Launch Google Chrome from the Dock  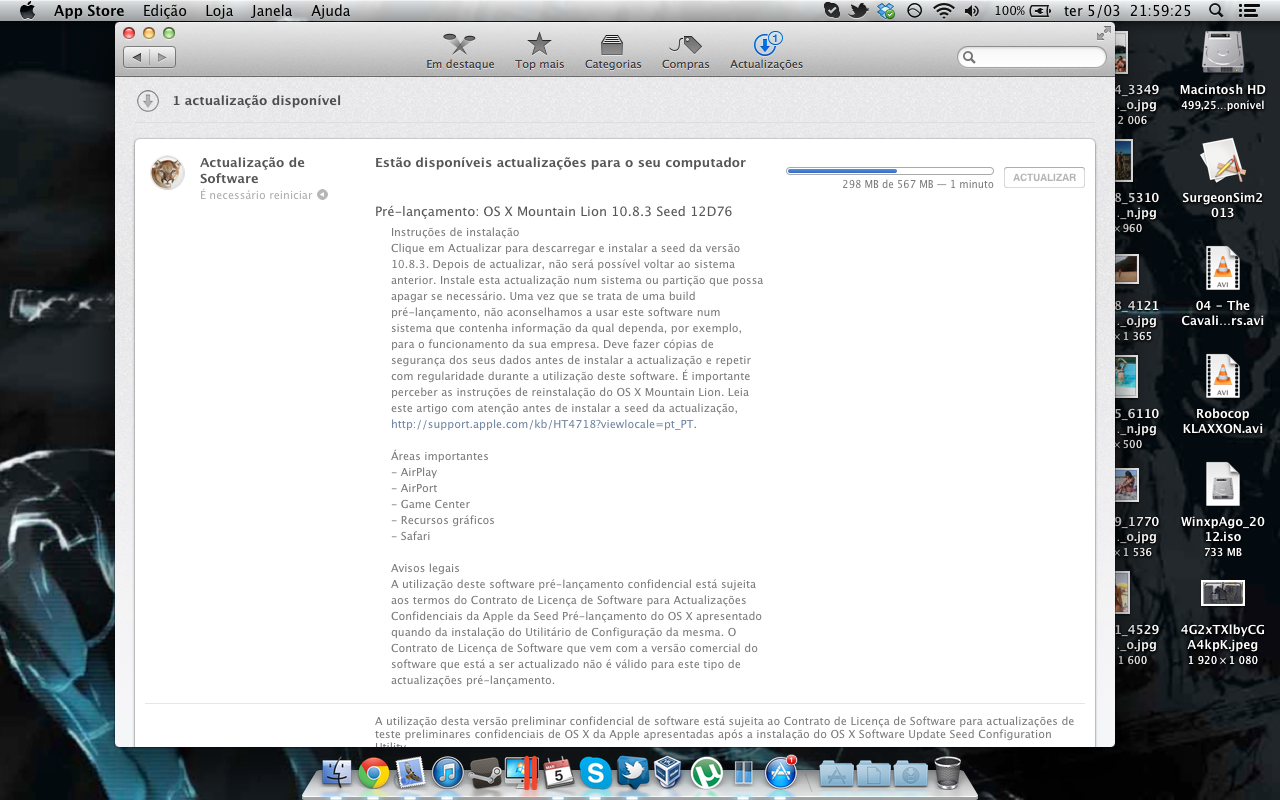tap(374, 773)
